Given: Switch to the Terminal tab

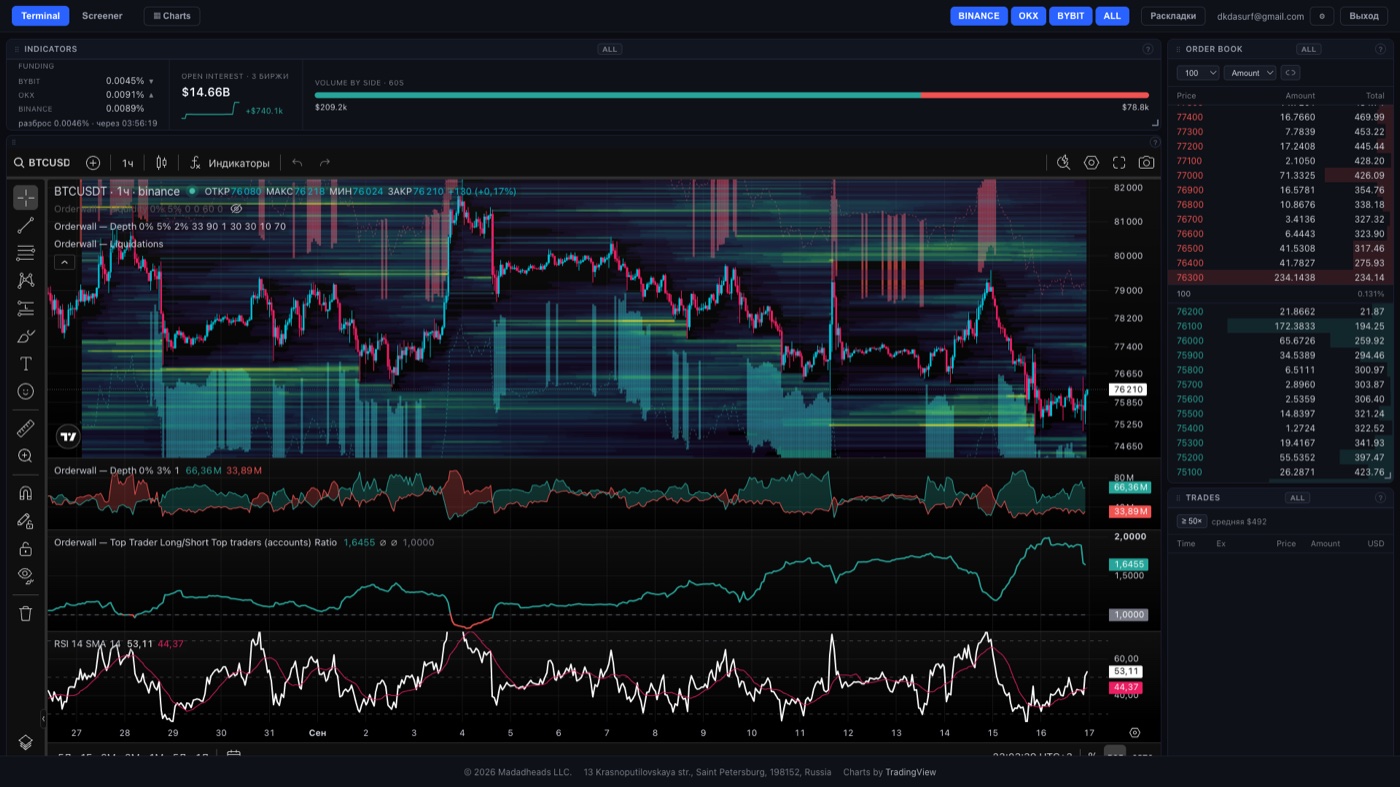Looking at the screenshot, I should [41, 16].
